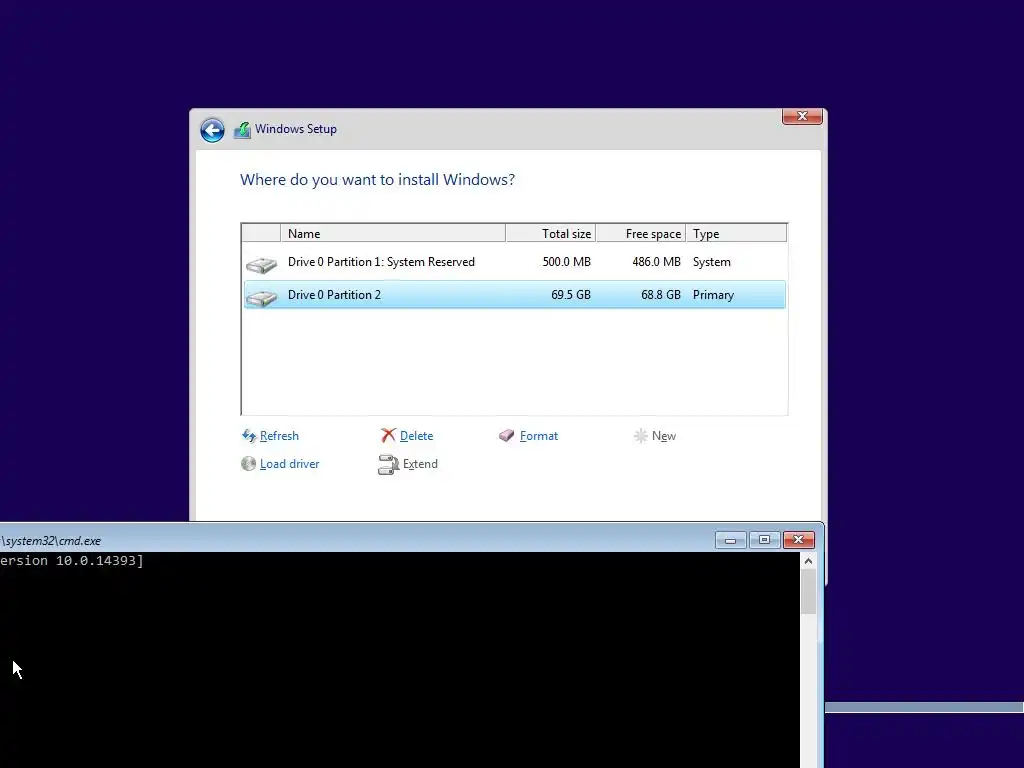The height and width of the screenshot is (768, 1024).
Task: Click the Drive 0 Partition 2 drive icon
Action: pos(261,297)
